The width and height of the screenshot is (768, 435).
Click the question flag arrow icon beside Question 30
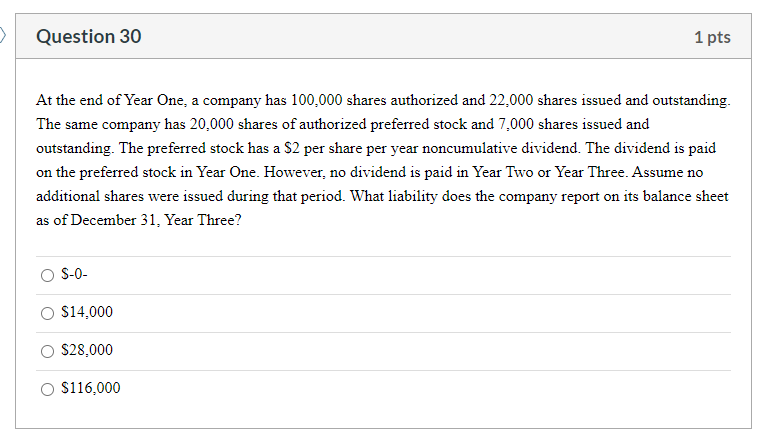[x=2, y=35]
